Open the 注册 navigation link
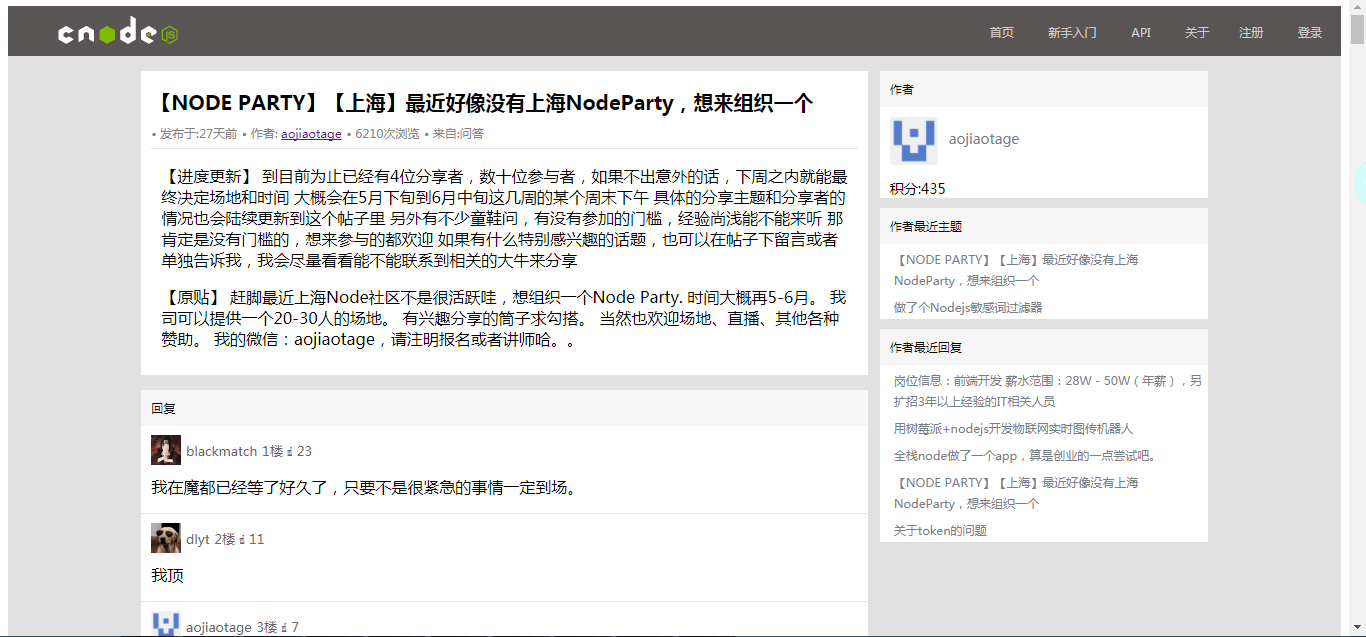1366x637 pixels. coord(1251,32)
